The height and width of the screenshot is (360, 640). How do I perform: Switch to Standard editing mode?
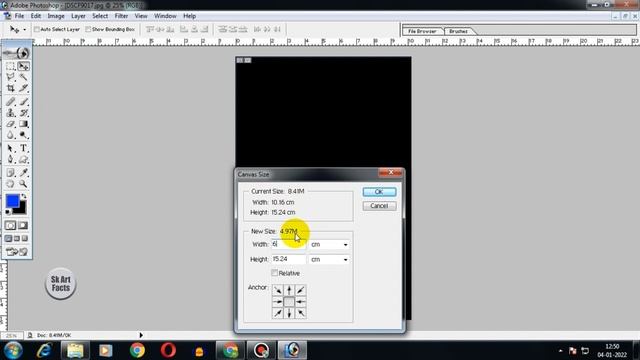(10, 225)
